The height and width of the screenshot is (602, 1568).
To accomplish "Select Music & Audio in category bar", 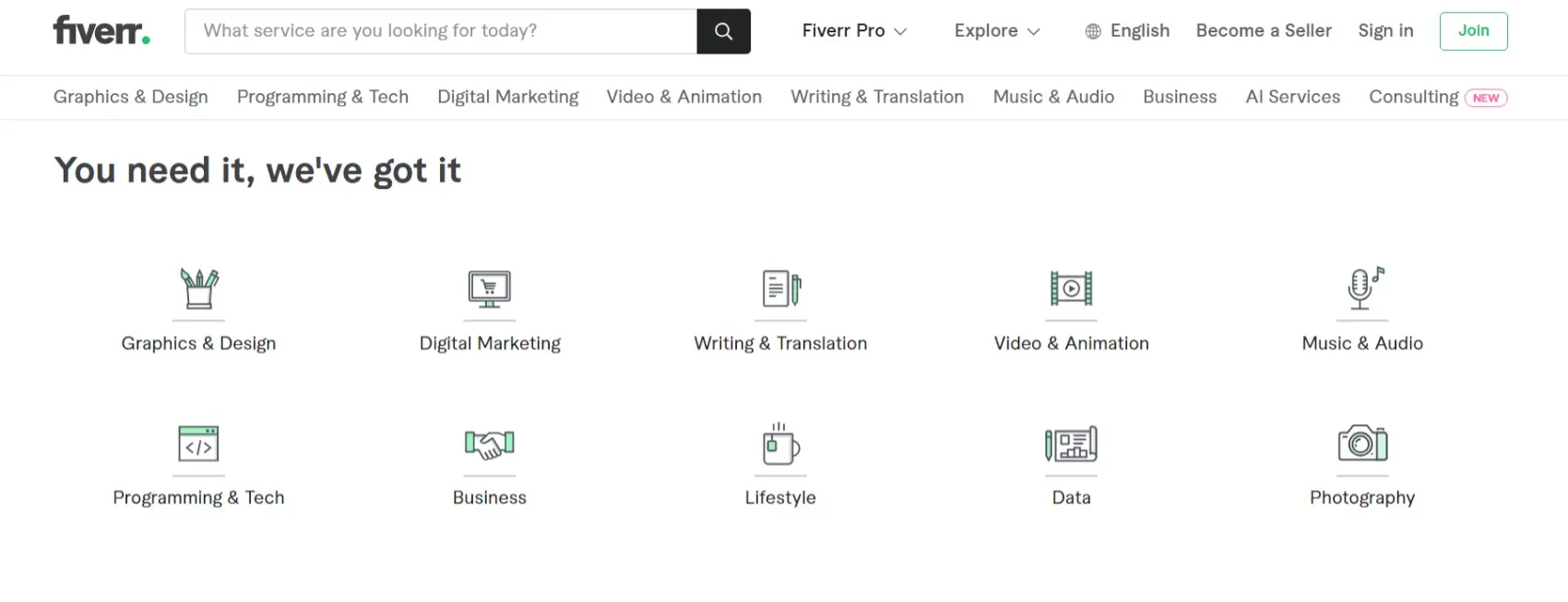I will [1053, 97].
